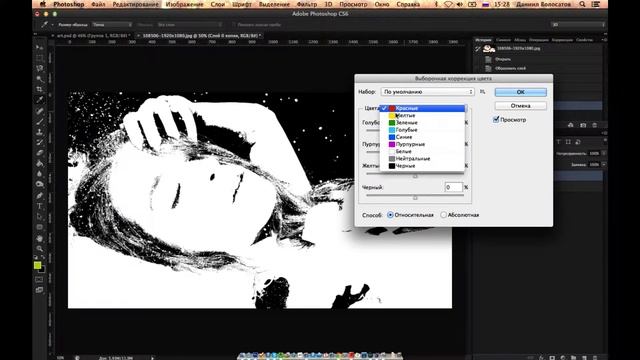Change screen mode via toolbox icon
The width and height of the screenshot is (640, 360).
[39, 290]
